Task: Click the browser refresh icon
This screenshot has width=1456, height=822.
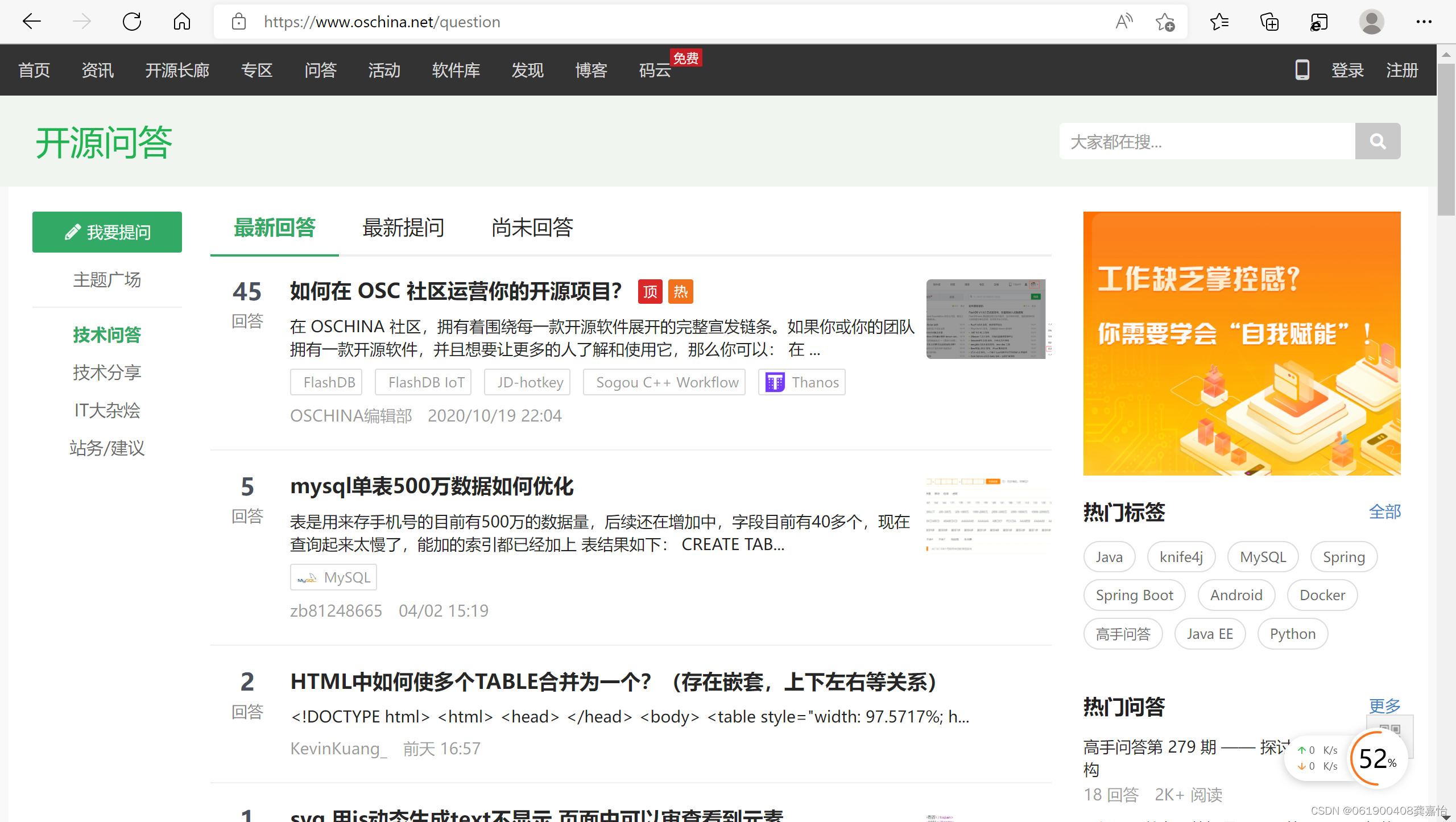Action: pyautogui.click(x=132, y=22)
